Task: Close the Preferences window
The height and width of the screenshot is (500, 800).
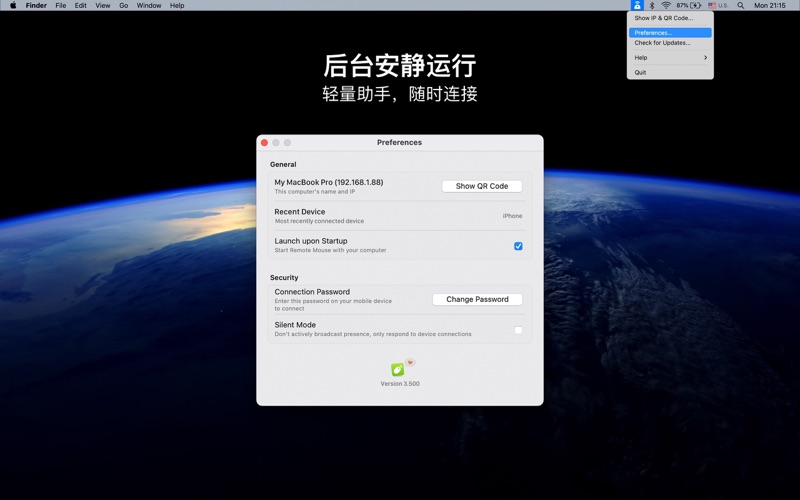Action: pyautogui.click(x=265, y=143)
